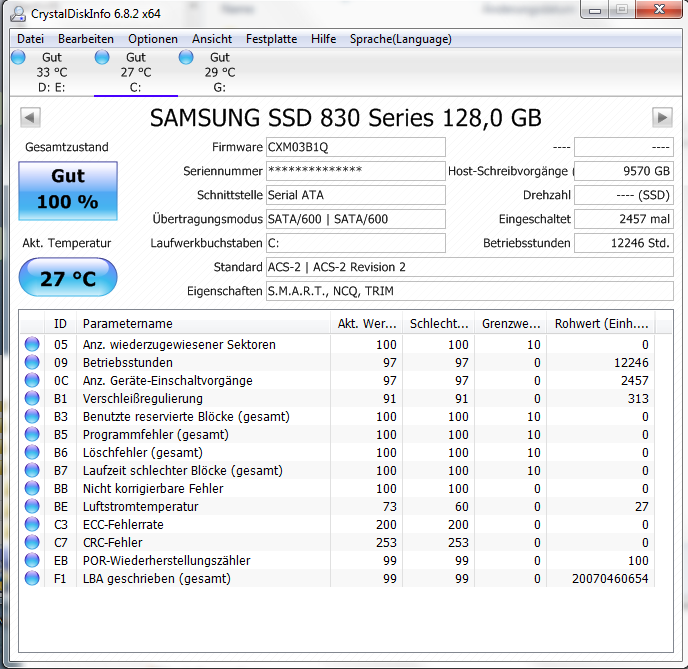Click the Drehzahl value ---- (SSD)

[624, 195]
